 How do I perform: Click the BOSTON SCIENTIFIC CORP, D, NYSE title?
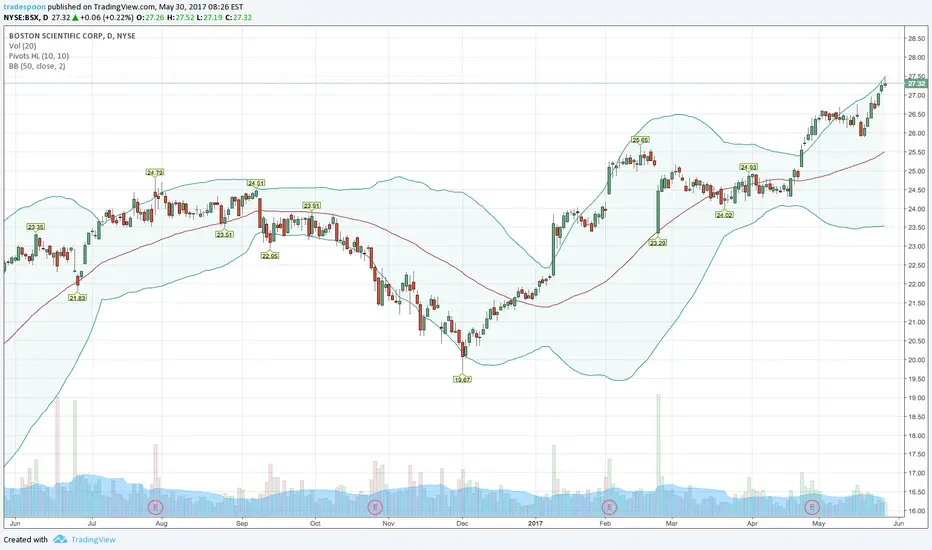point(72,36)
